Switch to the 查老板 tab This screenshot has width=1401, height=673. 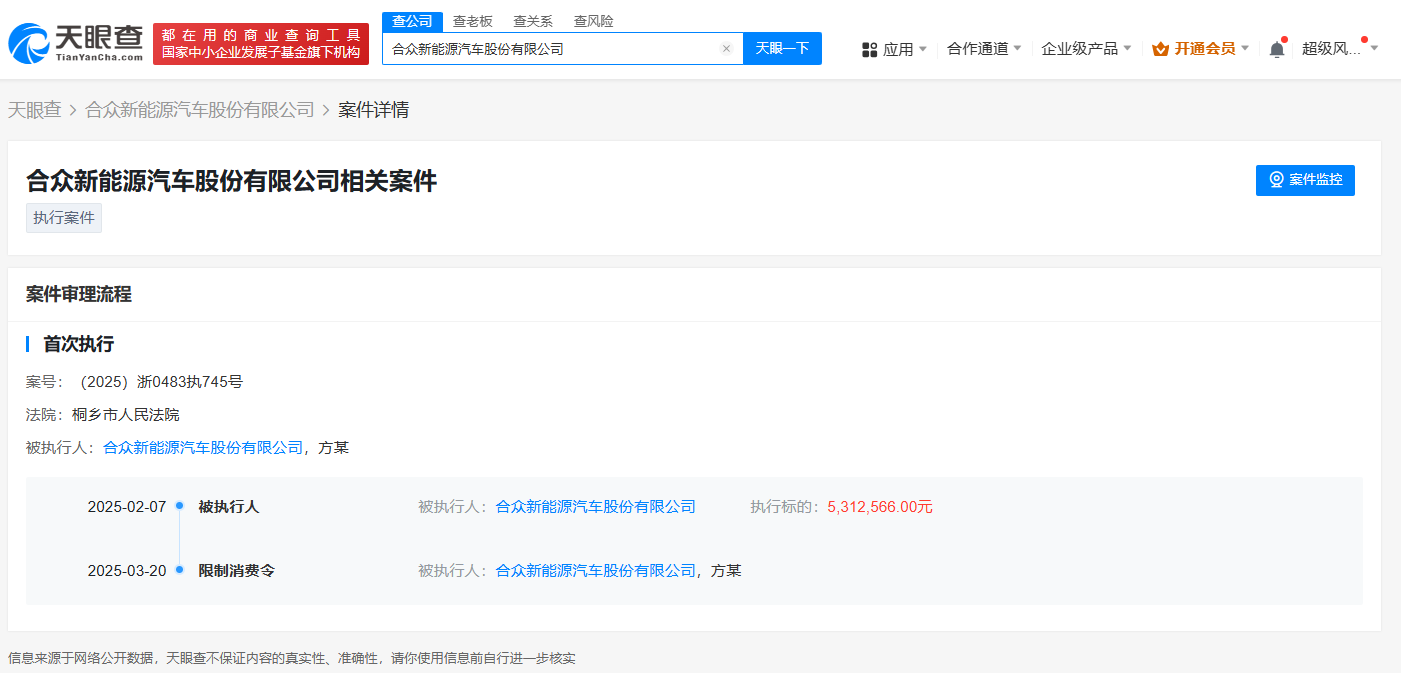click(473, 21)
